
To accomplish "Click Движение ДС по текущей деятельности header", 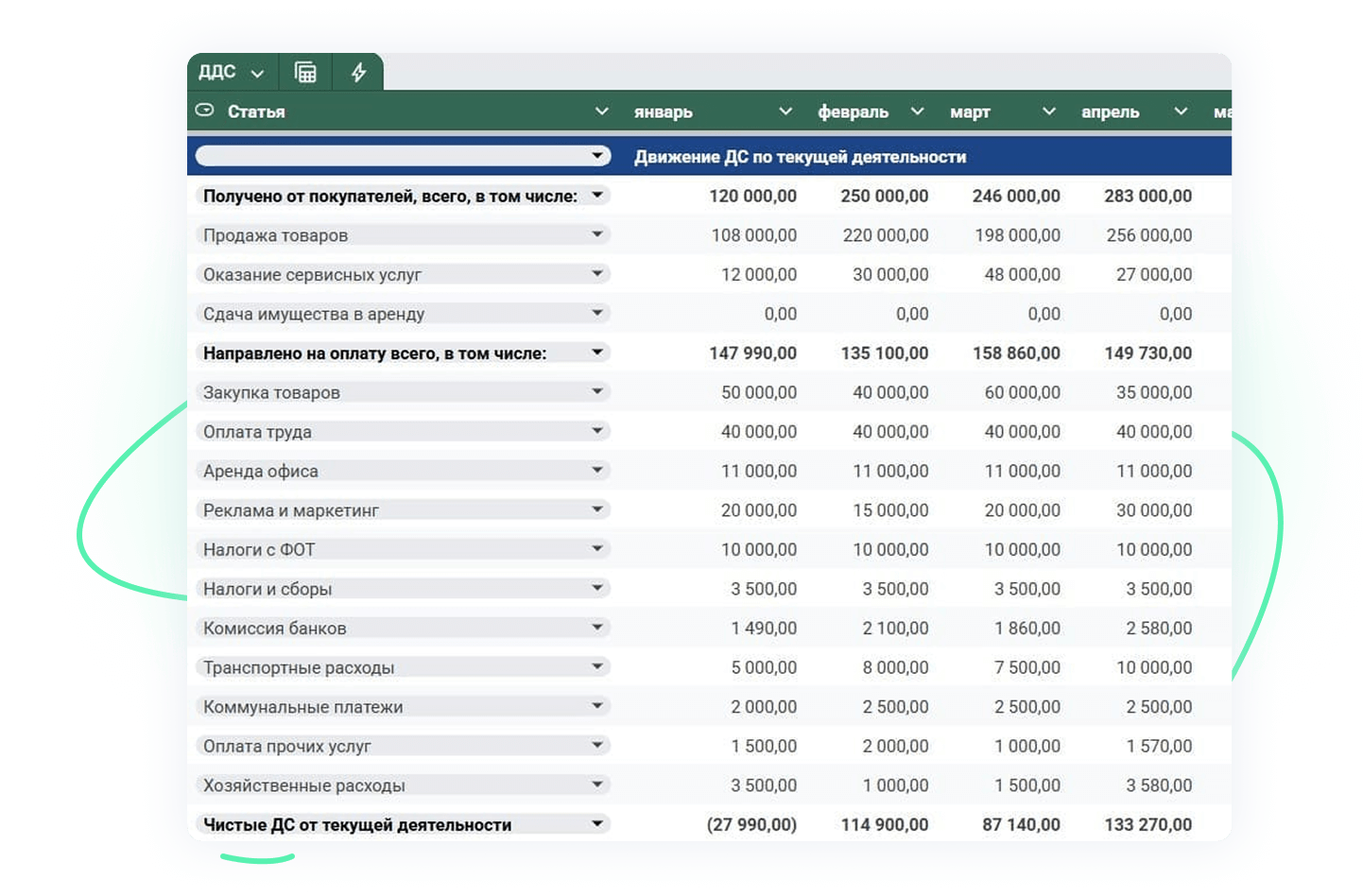I will tap(800, 157).
